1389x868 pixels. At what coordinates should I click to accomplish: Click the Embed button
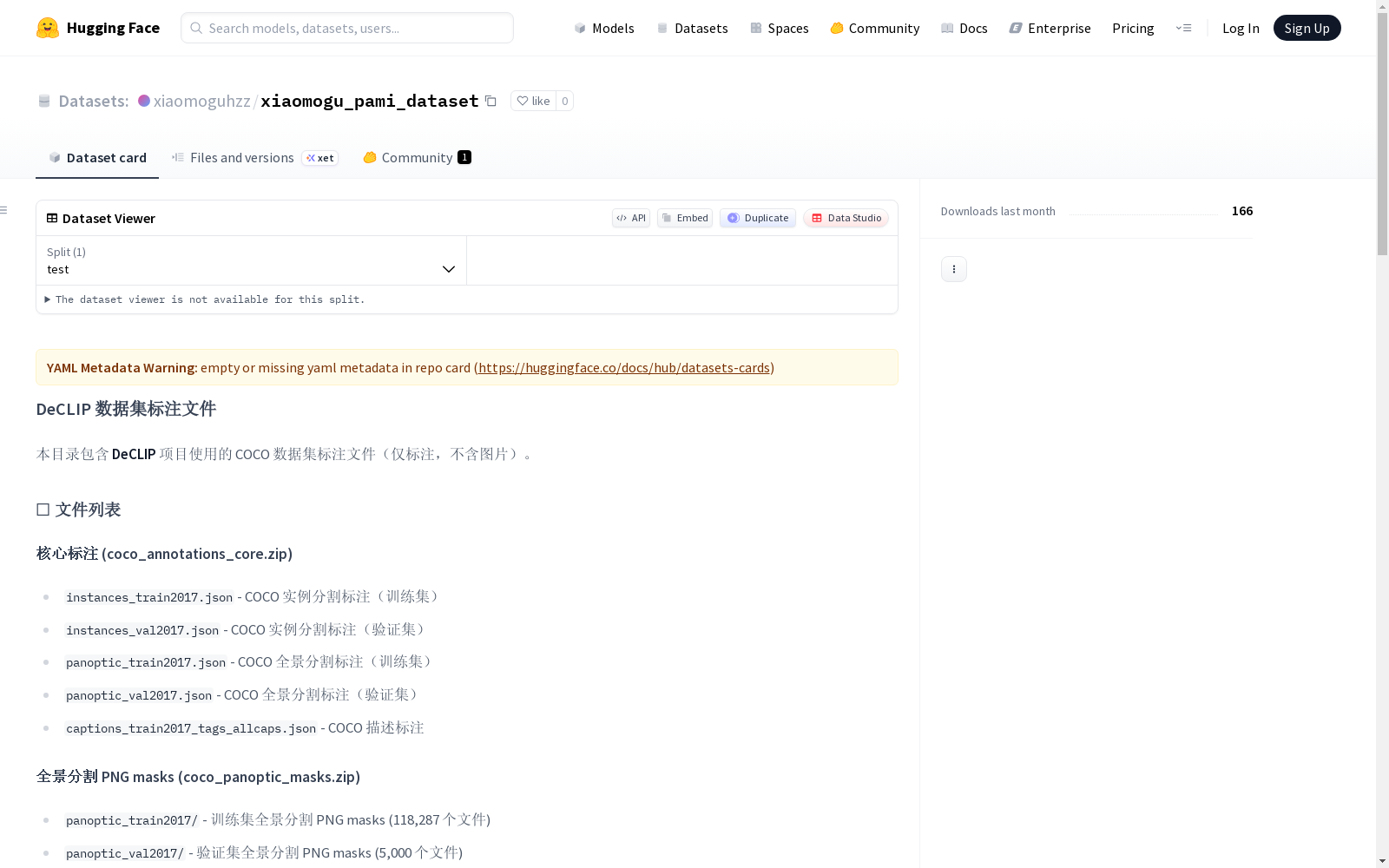coord(685,218)
